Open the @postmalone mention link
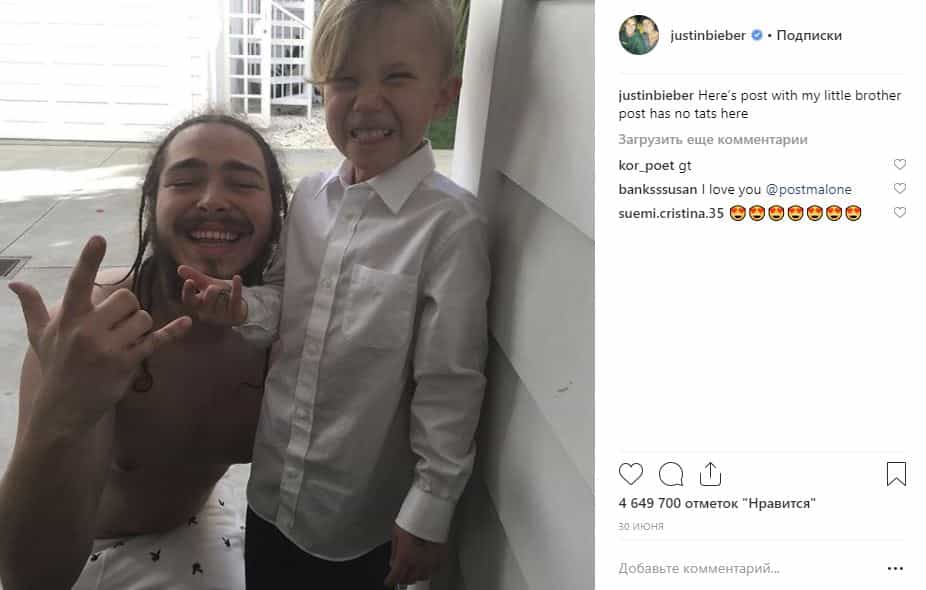The image size is (926, 590). click(808, 190)
